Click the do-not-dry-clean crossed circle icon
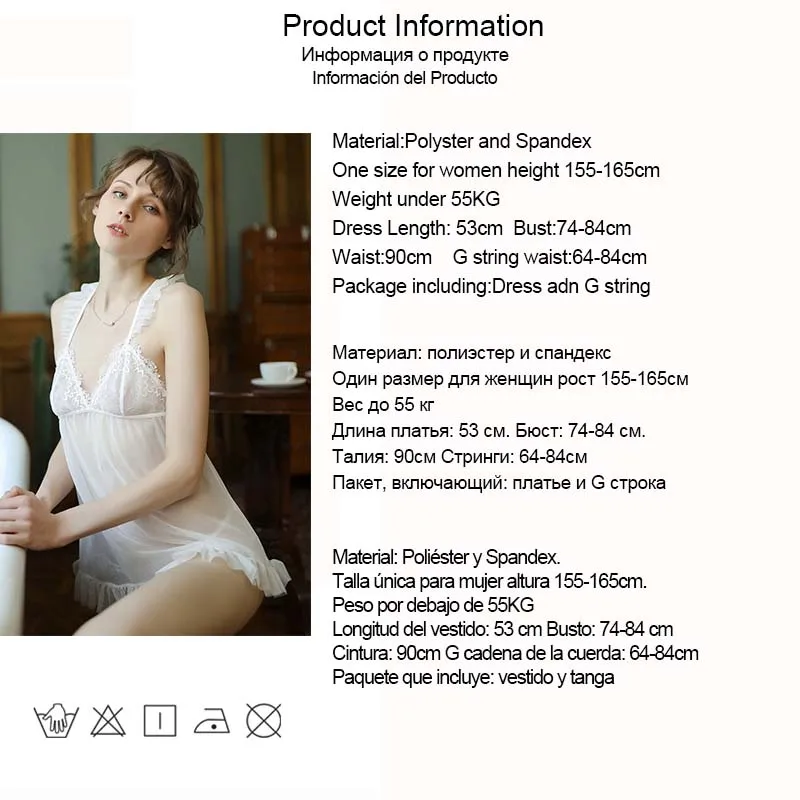800x800 pixels. pos(264,721)
